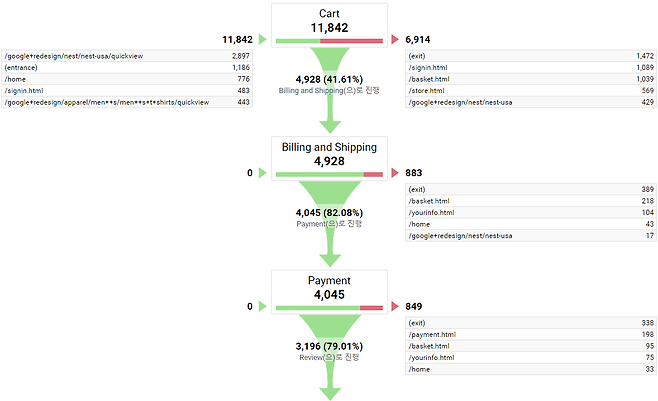Select the /payment.html row under Payment exits
The height and width of the screenshot is (401, 658).
[531, 335]
